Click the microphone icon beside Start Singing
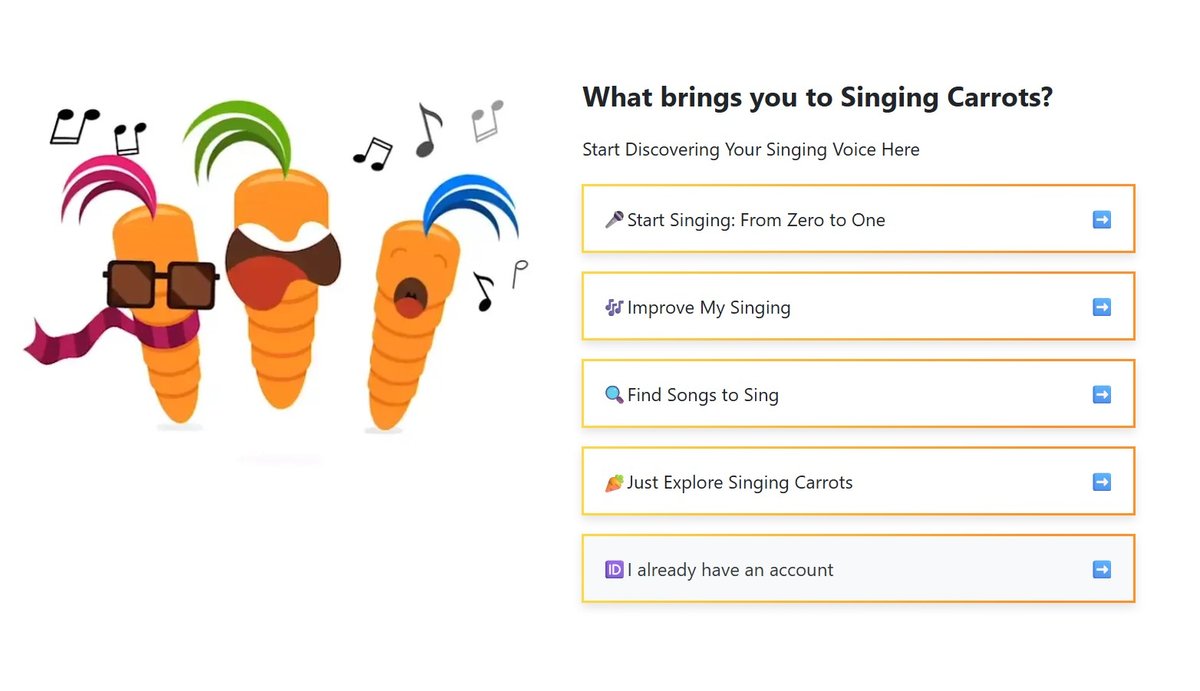 [x=614, y=220]
